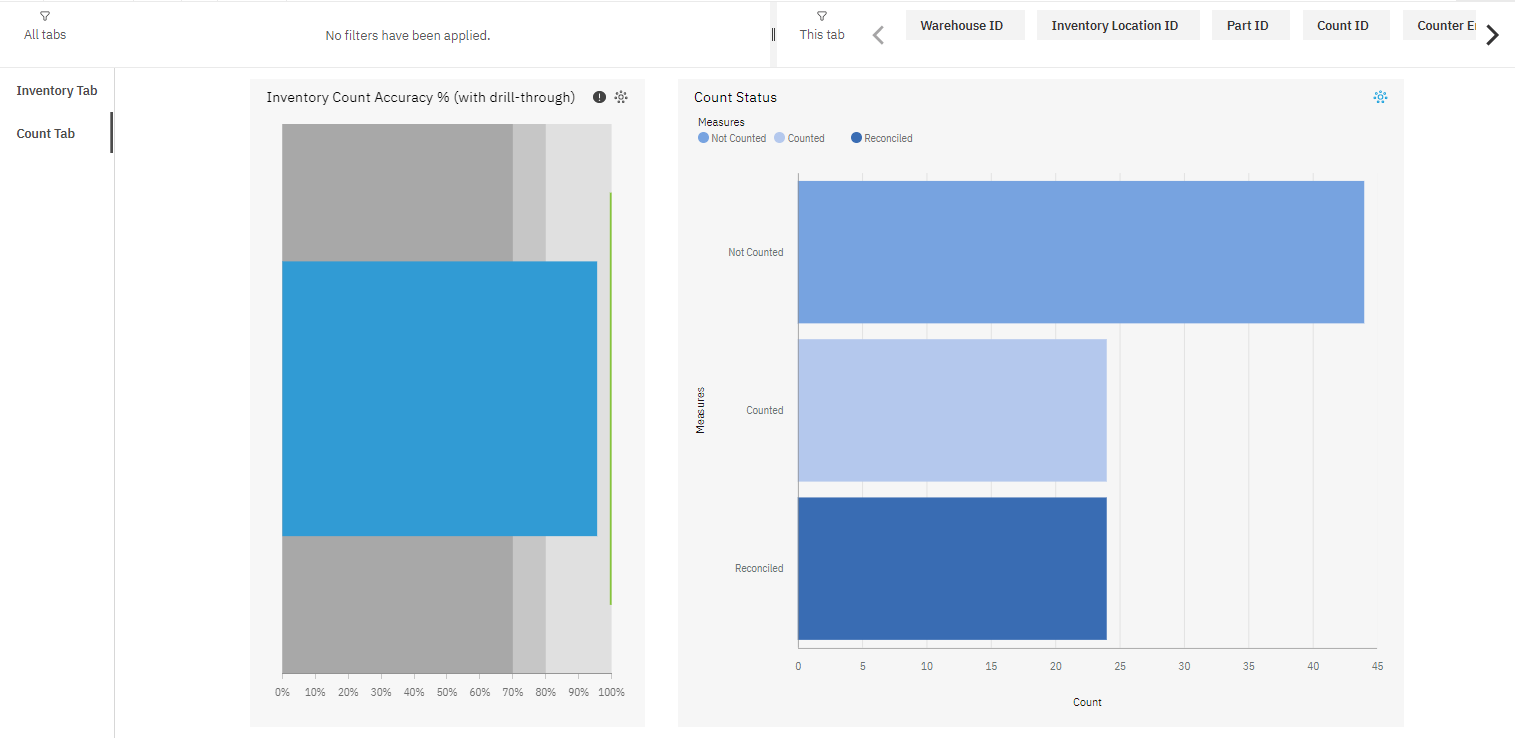1515x743 pixels.
Task: Open the Part ID filter dropdown
Action: [1250, 26]
